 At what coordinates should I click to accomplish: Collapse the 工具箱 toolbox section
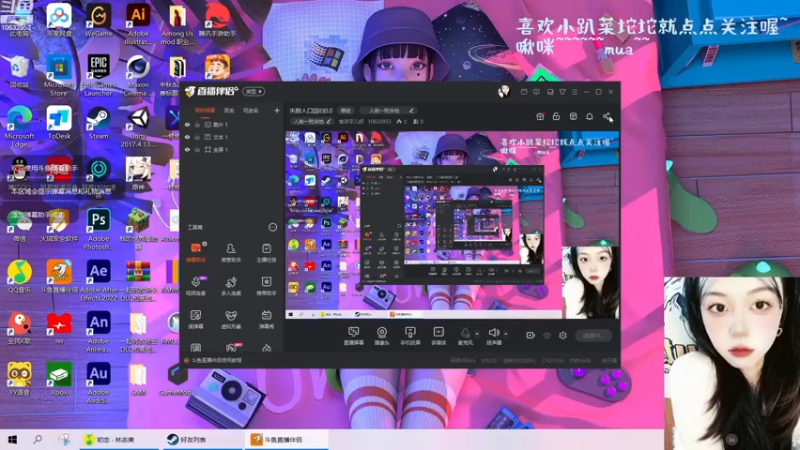(272, 227)
